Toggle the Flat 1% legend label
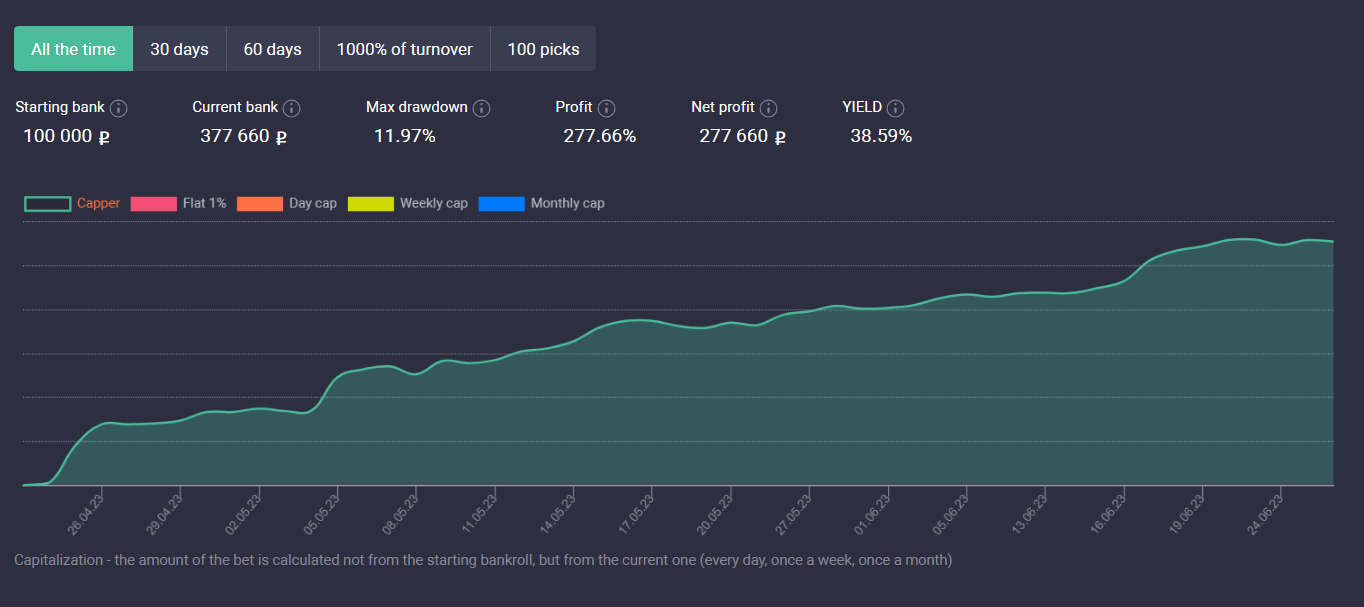 coord(204,203)
